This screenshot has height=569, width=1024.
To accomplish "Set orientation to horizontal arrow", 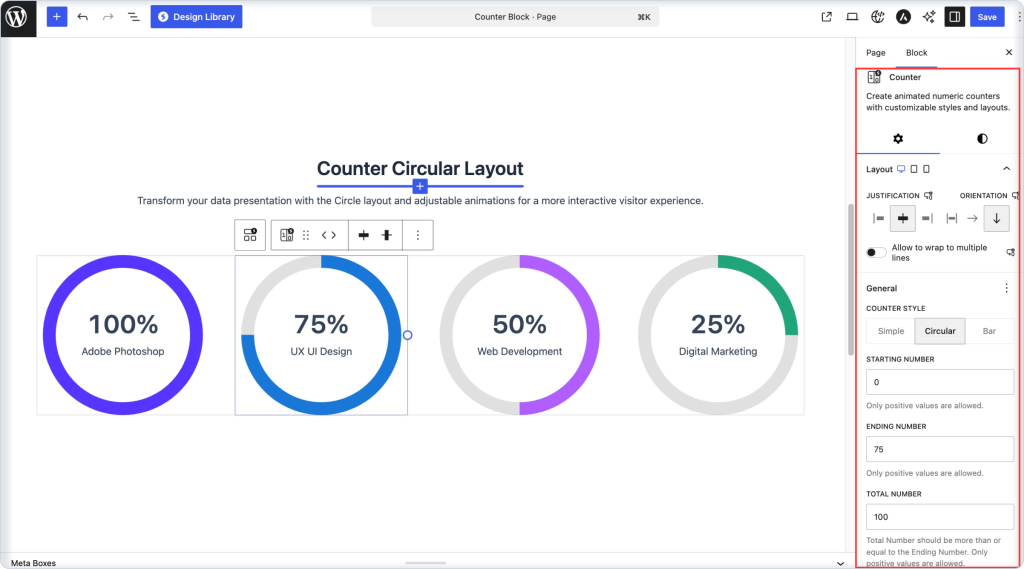I will pos(972,218).
